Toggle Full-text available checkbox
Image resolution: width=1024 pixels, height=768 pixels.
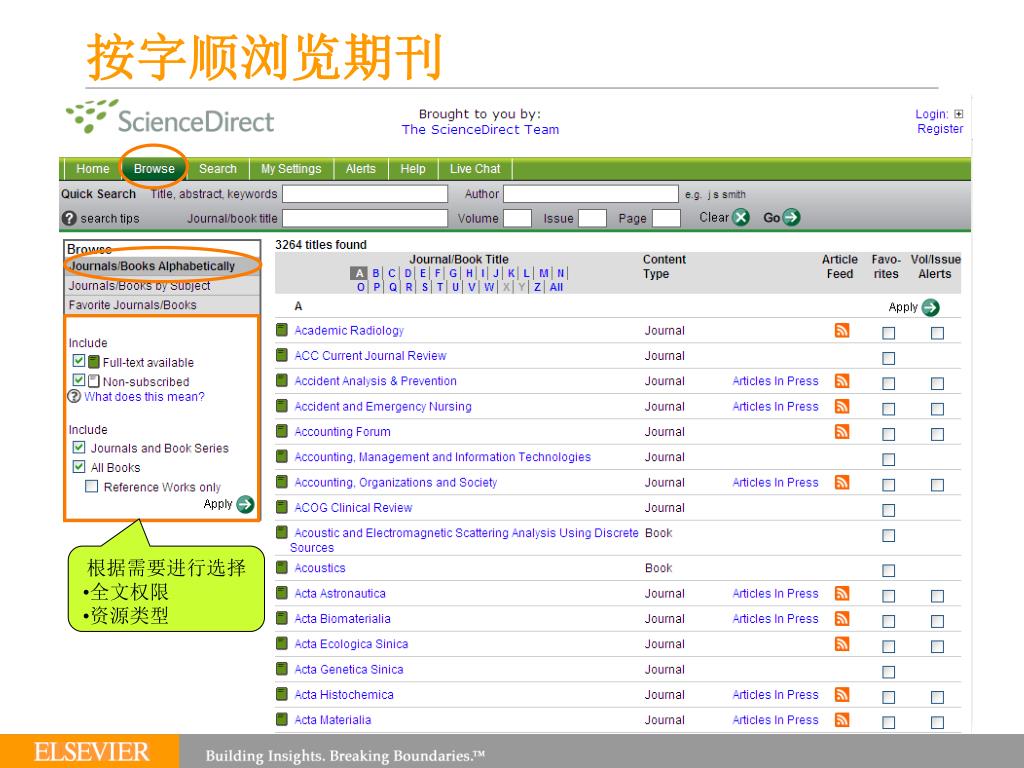[x=78, y=360]
